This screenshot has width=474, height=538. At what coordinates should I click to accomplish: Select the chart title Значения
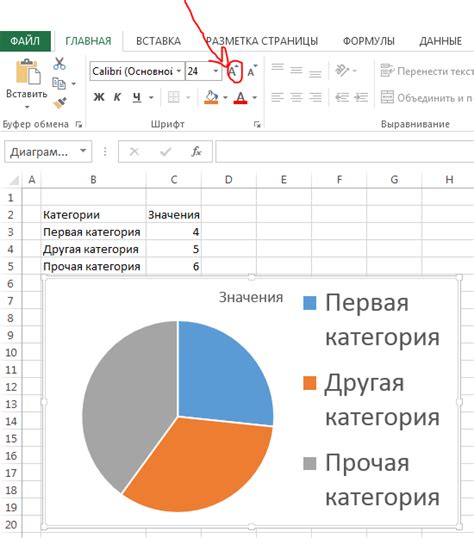coord(251,297)
